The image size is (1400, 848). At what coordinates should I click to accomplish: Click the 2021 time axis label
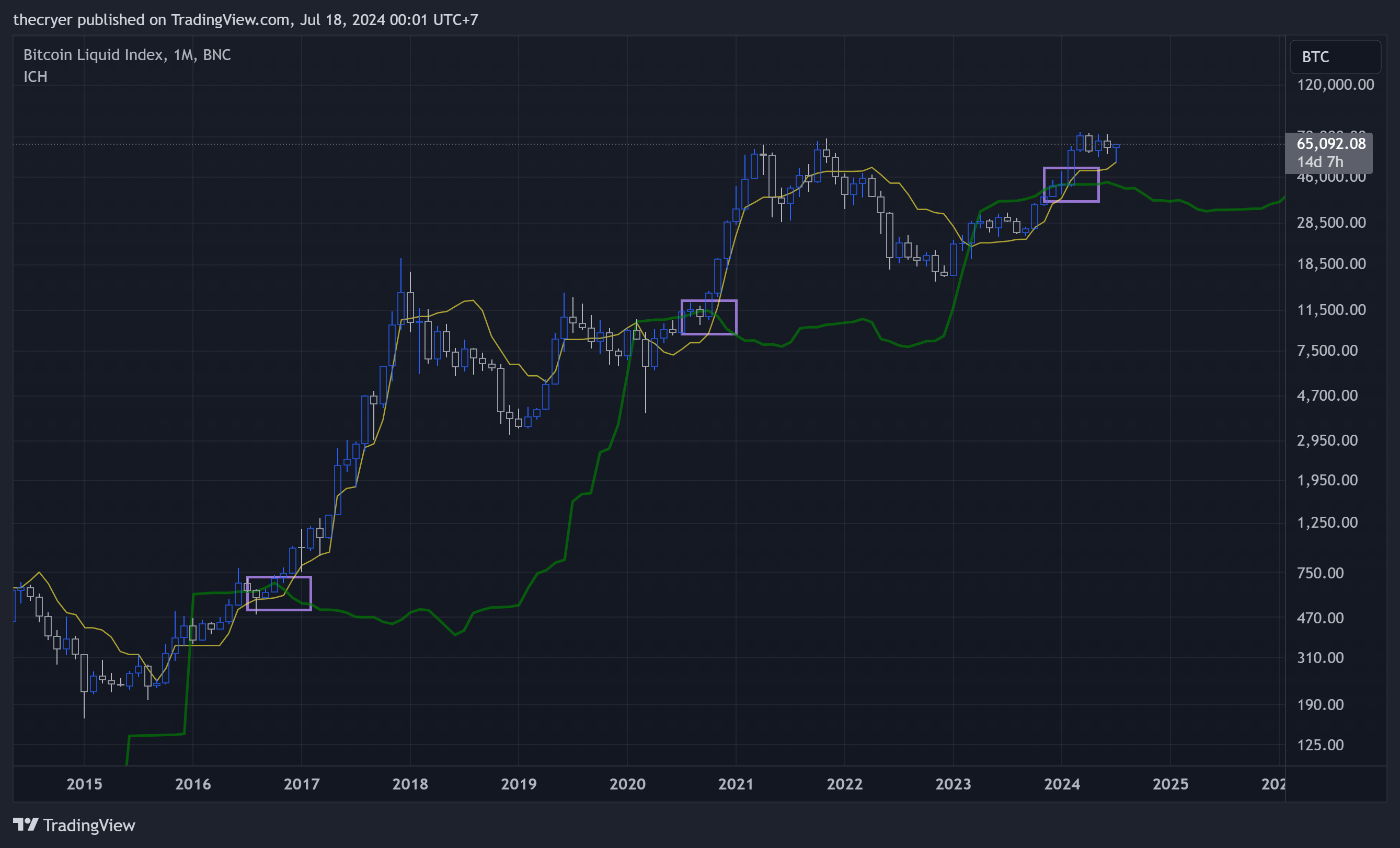[x=737, y=784]
